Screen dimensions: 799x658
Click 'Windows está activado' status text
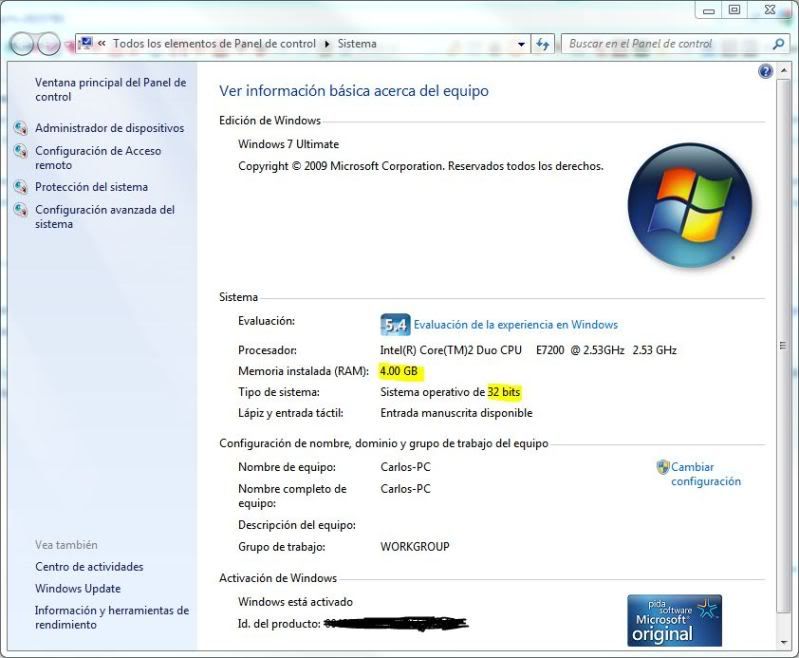296,602
